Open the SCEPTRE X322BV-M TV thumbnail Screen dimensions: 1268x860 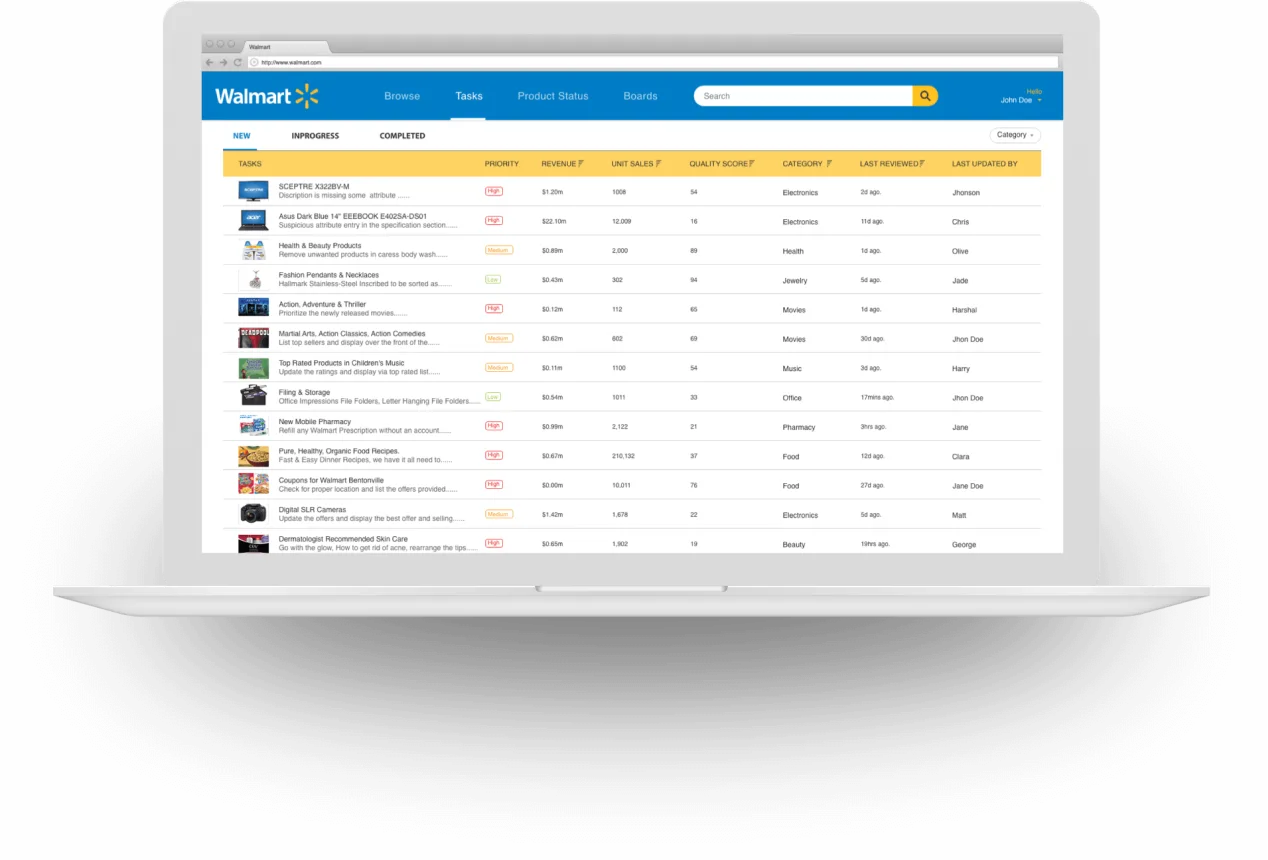(253, 191)
